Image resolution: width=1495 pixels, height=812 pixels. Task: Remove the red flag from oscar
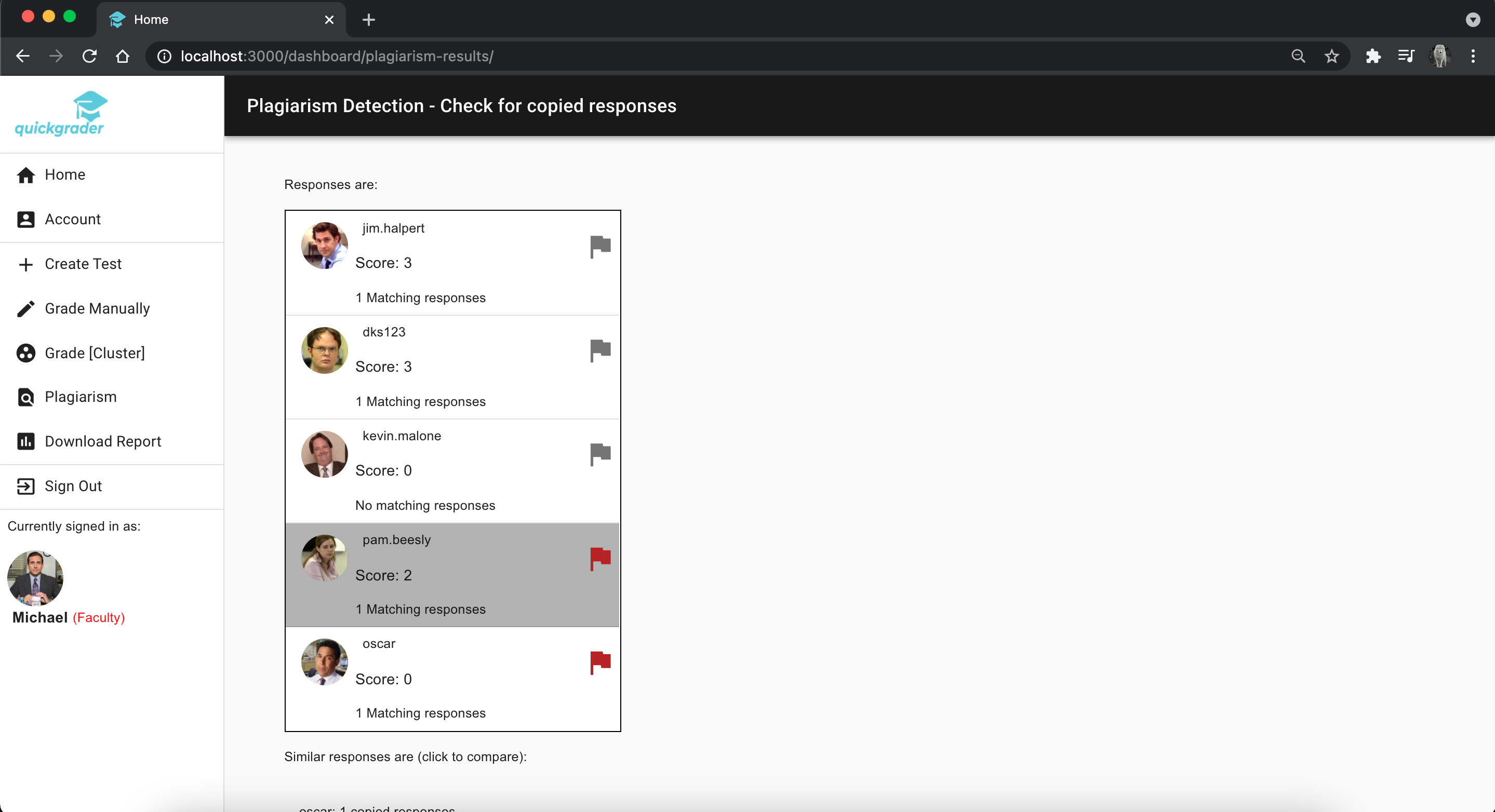(600, 662)
